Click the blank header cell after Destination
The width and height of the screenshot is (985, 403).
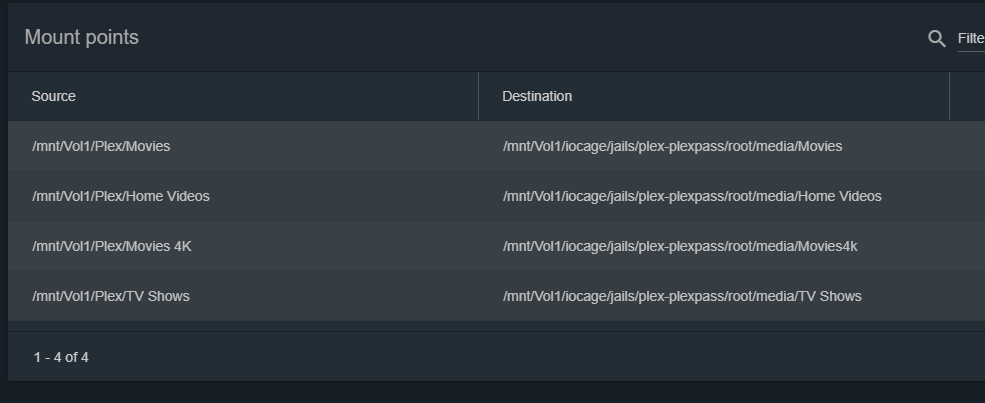(967, 96)
